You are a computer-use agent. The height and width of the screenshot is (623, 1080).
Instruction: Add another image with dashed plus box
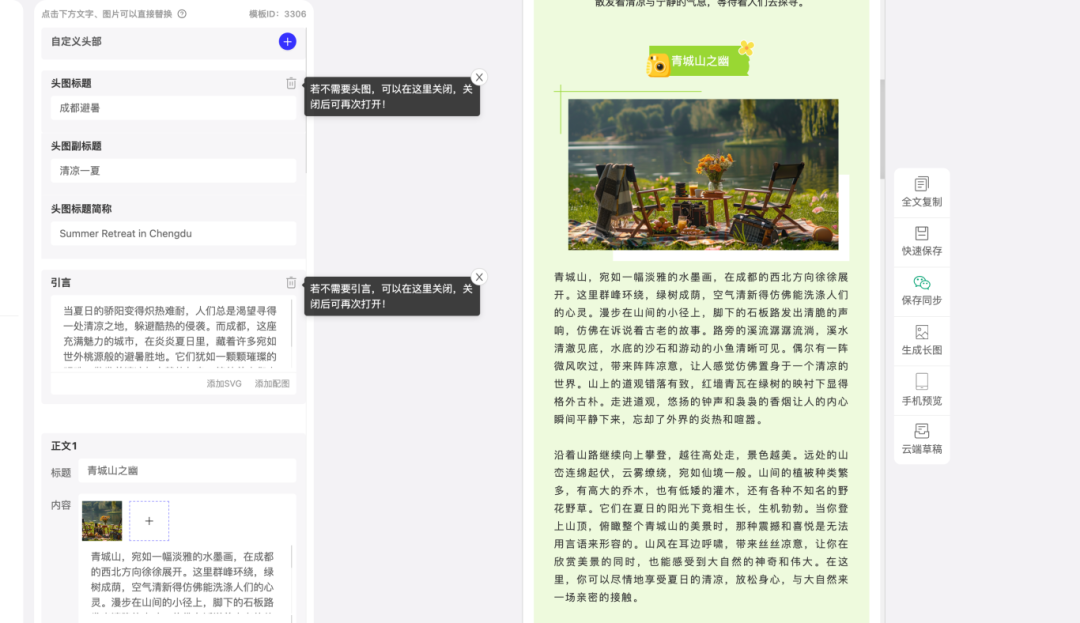pyautogui.click(x=149, y=521)
